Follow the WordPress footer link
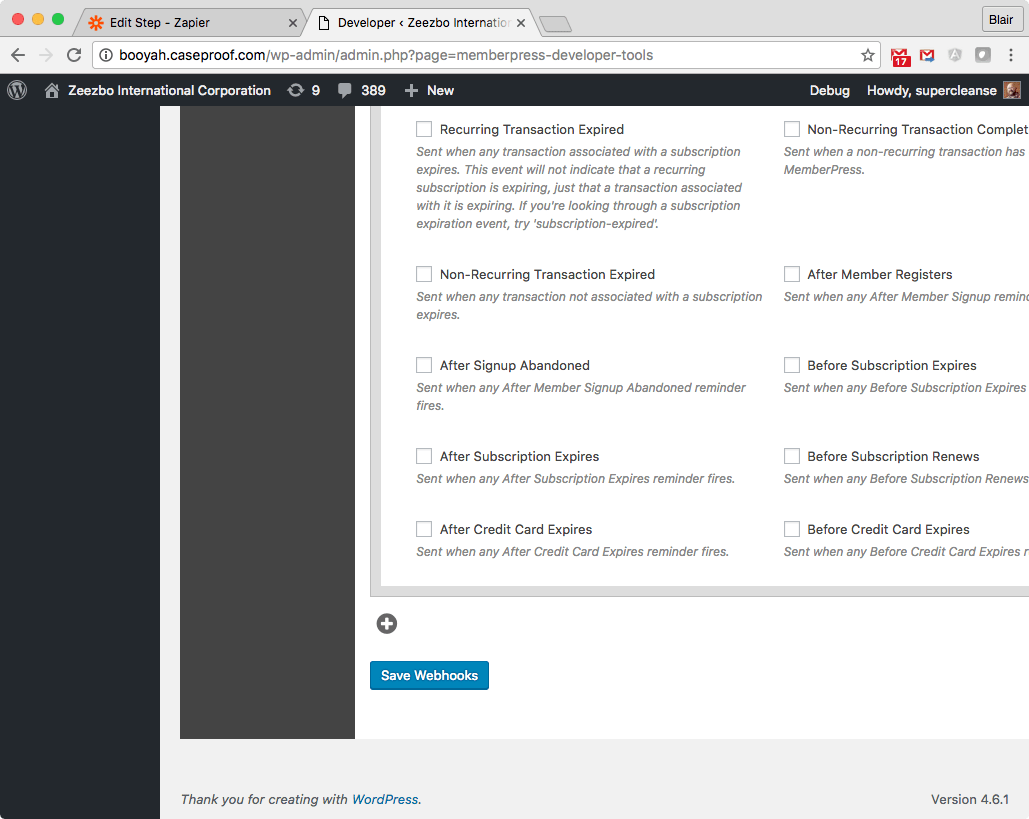Viewport: 1029px width, 819px height. coord(385,799)
